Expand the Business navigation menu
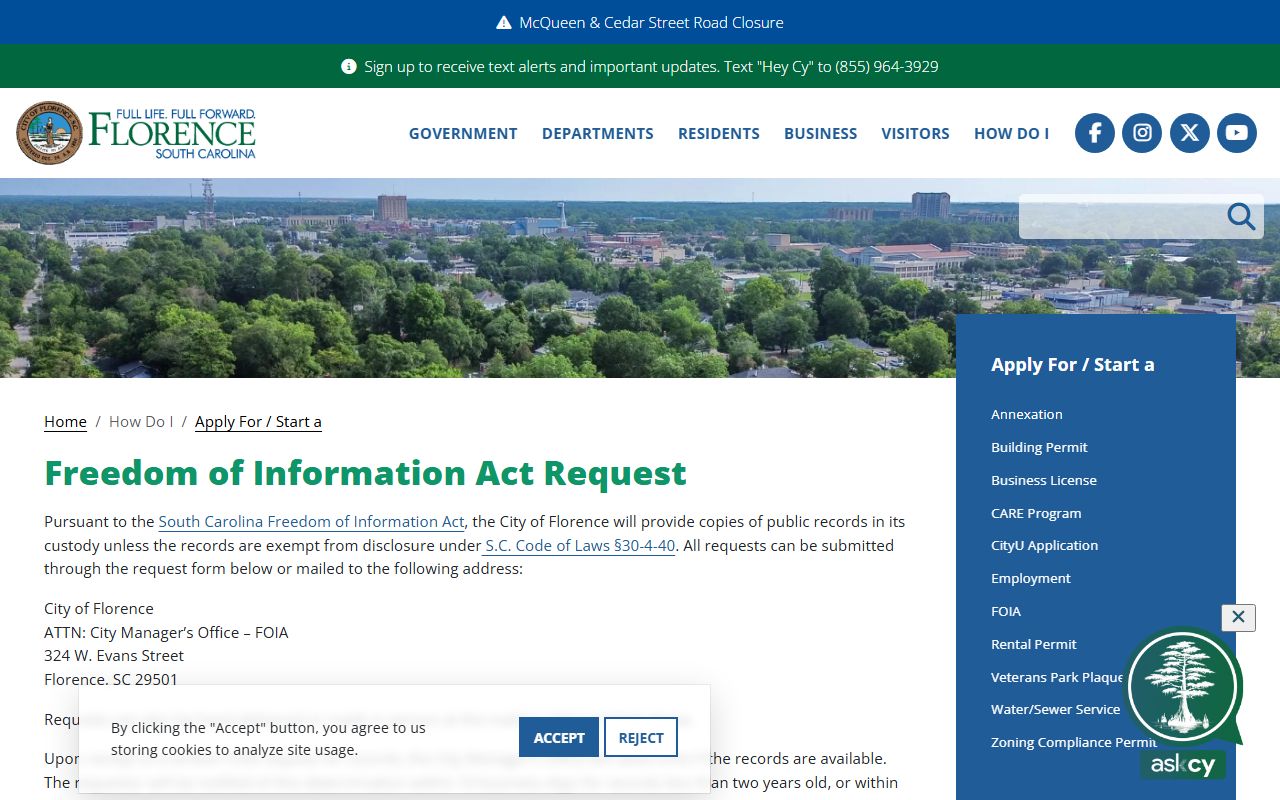The width and height of the screenshot is (1280, 800). point(820,134)
